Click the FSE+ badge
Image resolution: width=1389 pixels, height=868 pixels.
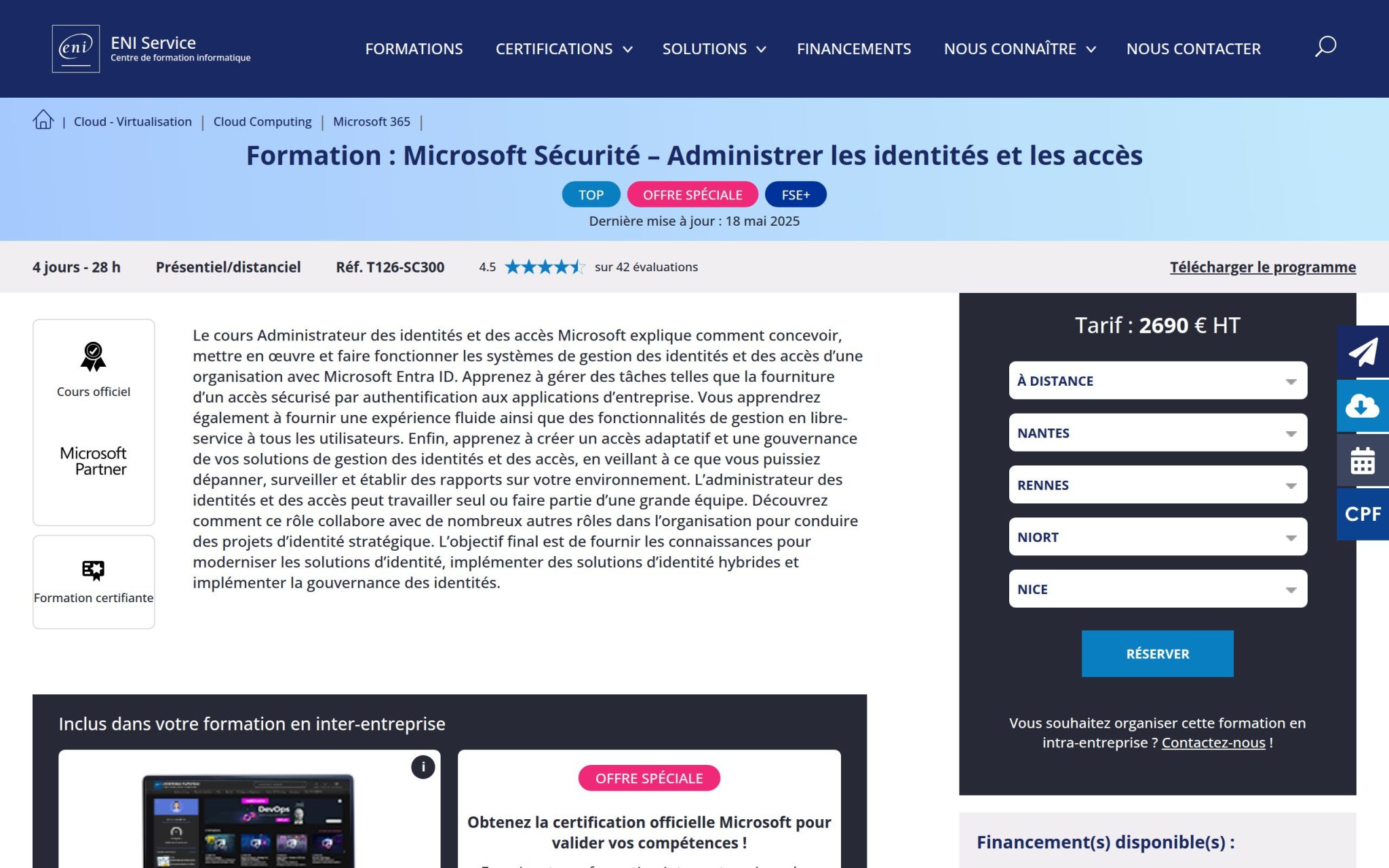(796, 195)
